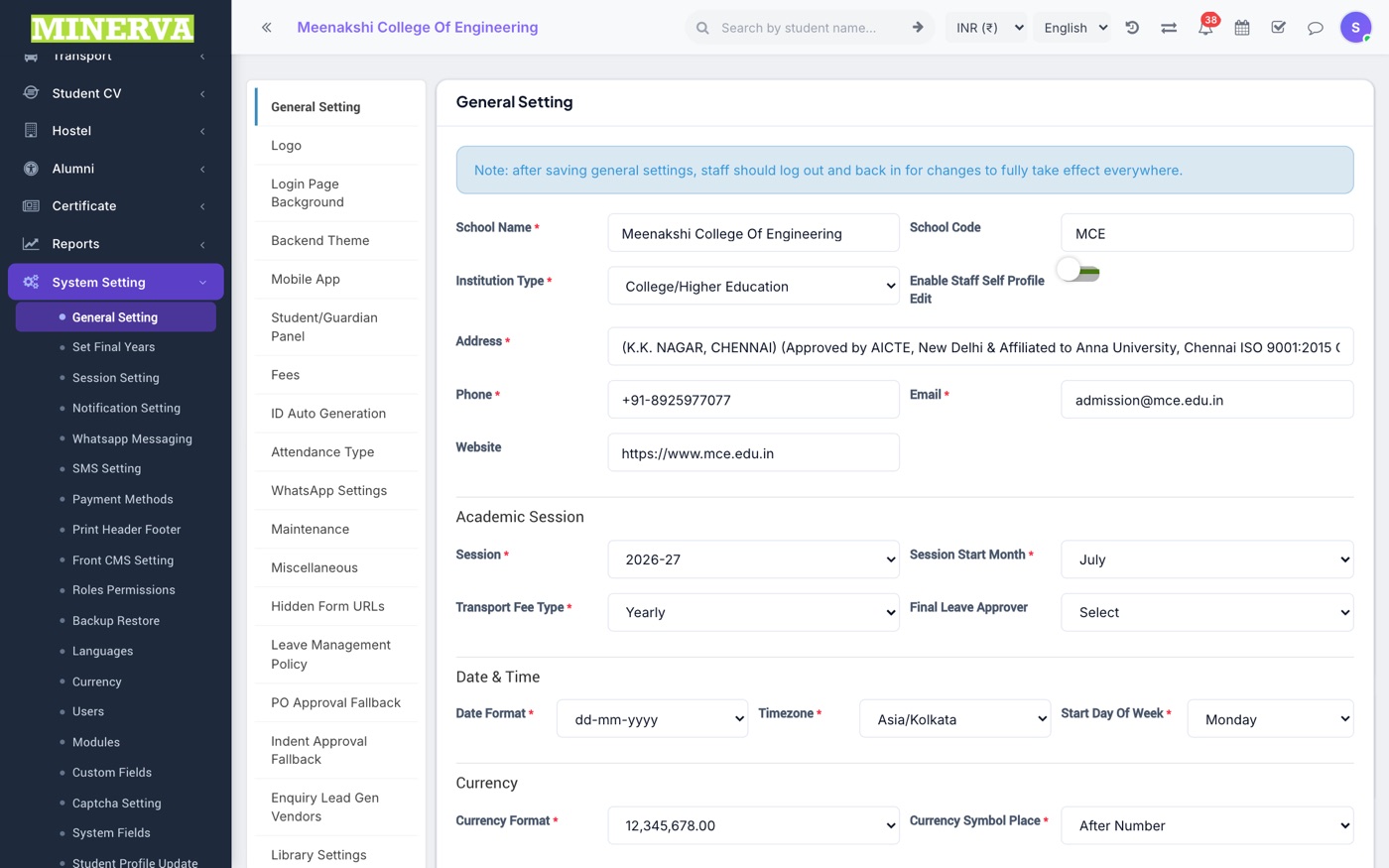
Task: Open user profile avatar S
Action: pyautogui.click(x=1356, y=28)
